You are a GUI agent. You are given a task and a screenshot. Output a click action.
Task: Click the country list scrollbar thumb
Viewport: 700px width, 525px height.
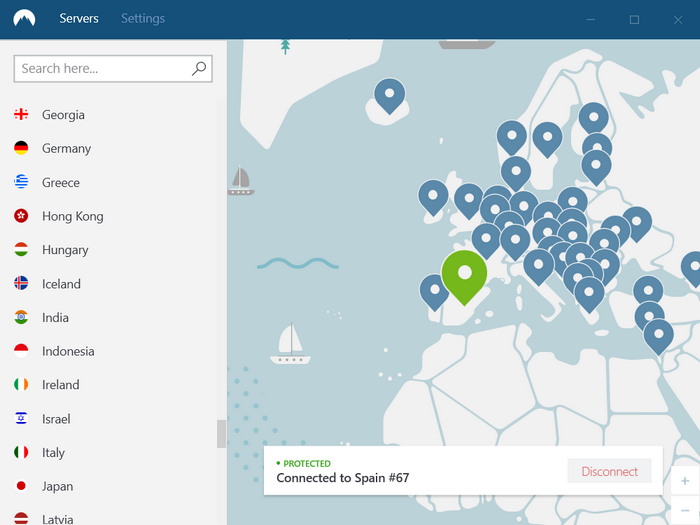(221, 433)
